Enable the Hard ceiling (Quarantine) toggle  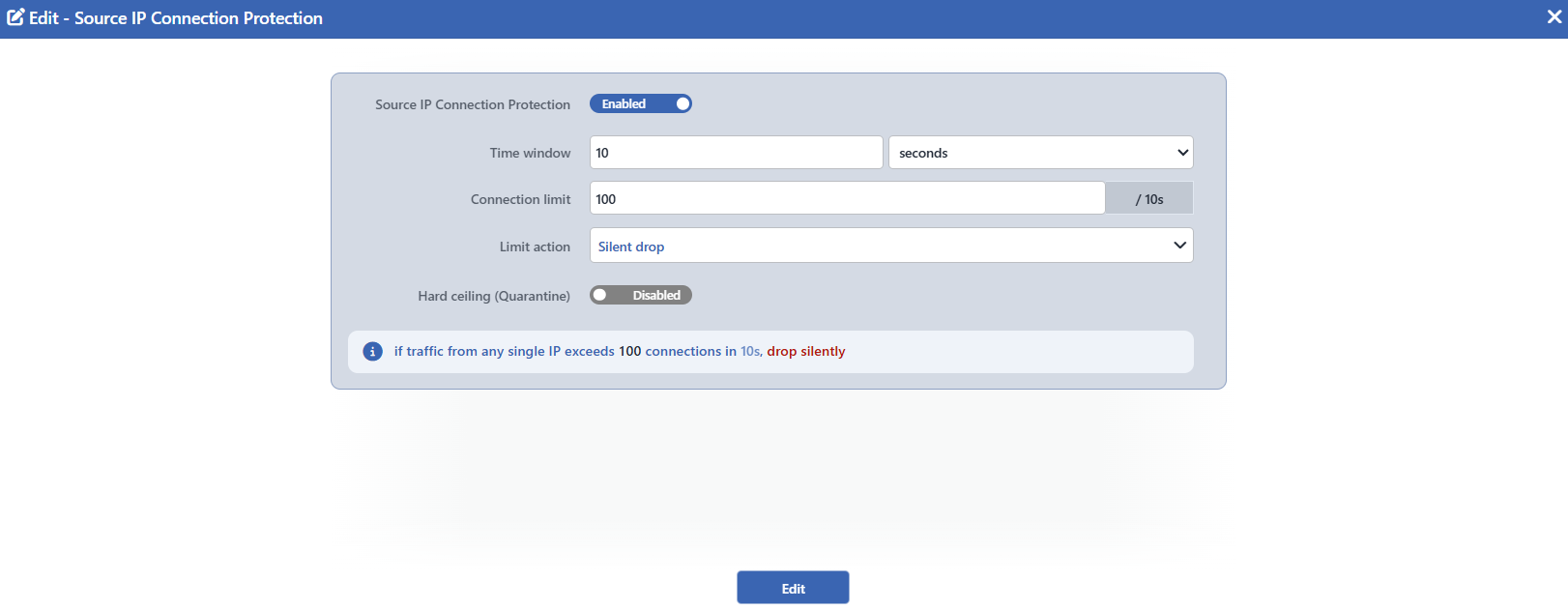641,295
